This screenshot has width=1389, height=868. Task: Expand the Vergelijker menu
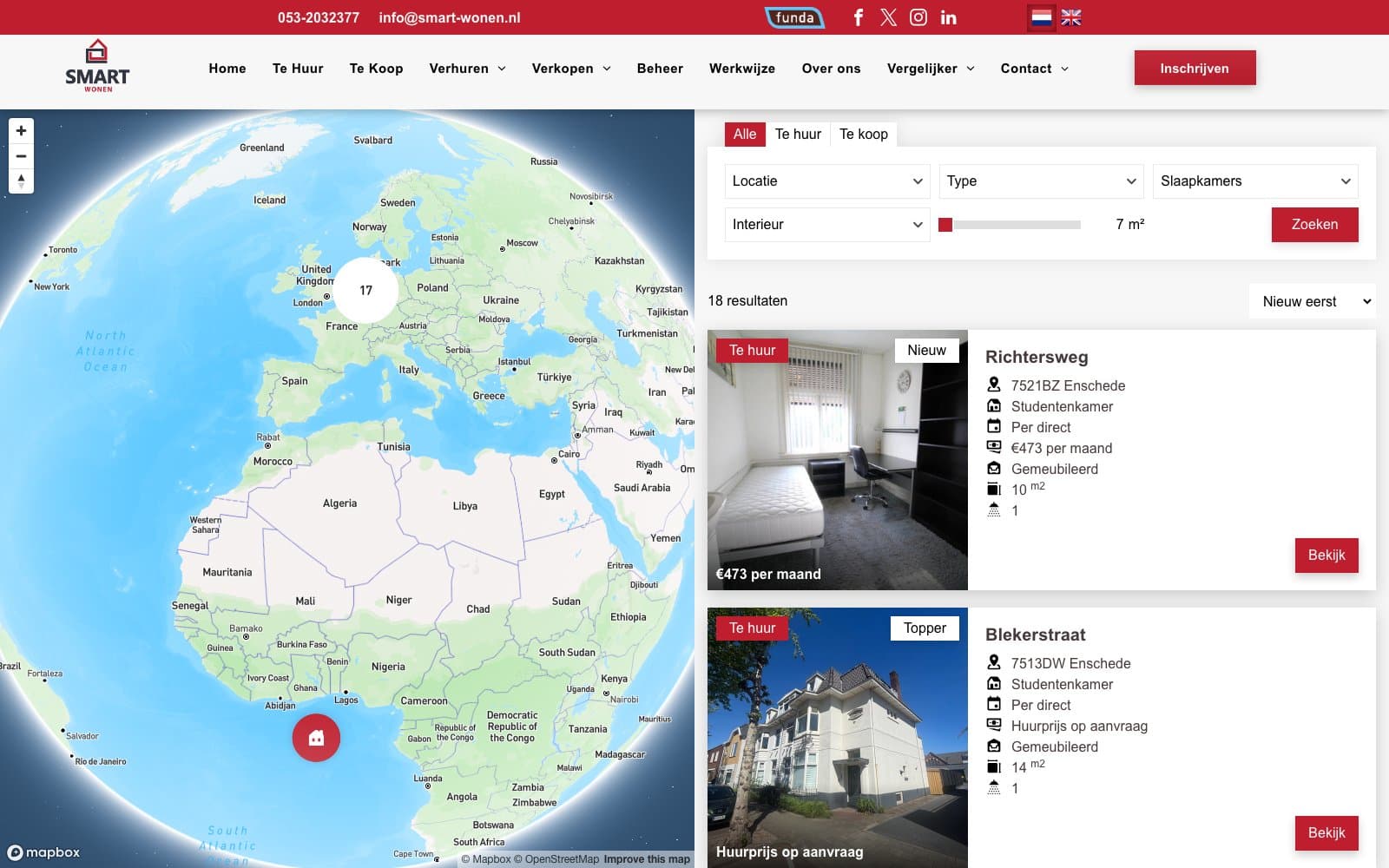coord(931,69)
